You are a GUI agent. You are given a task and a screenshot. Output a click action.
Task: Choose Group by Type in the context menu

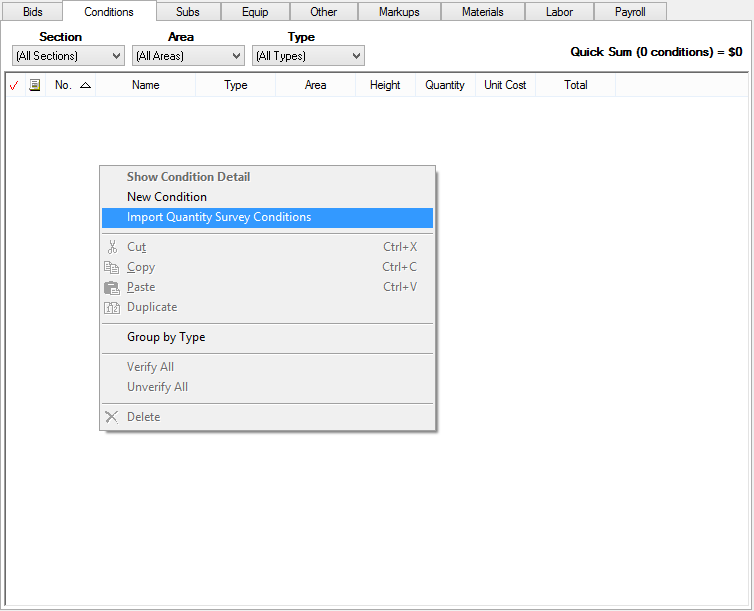(x=267, y=337)
